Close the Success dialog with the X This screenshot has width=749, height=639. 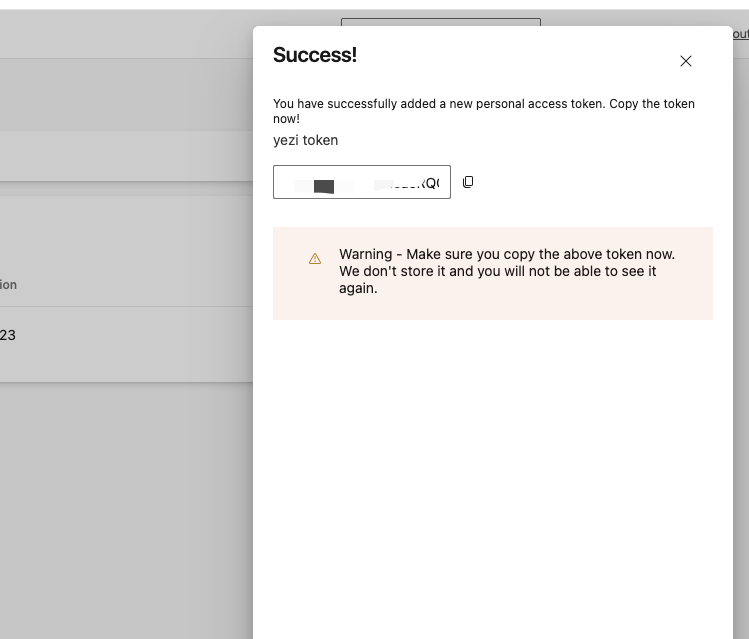coord(686,61)
